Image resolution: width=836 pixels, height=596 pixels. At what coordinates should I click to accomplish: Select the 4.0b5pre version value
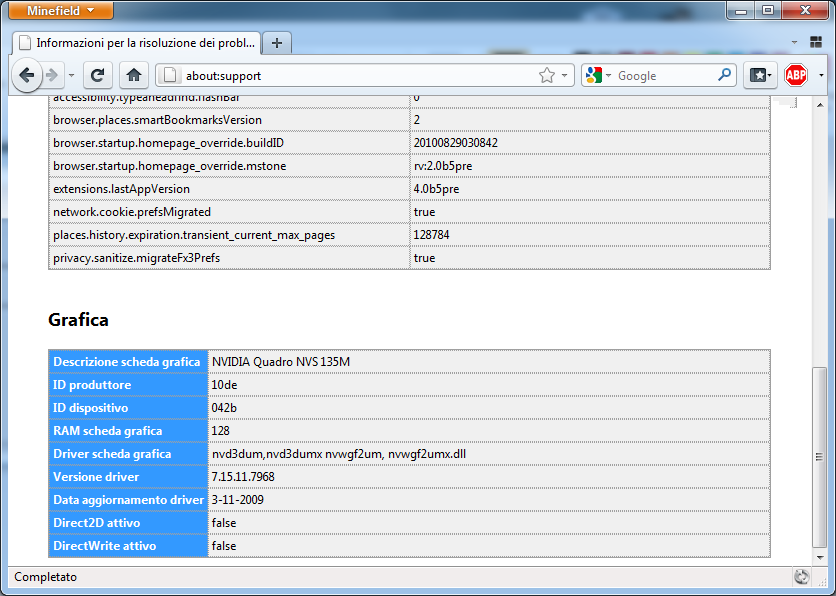point(437,189)
